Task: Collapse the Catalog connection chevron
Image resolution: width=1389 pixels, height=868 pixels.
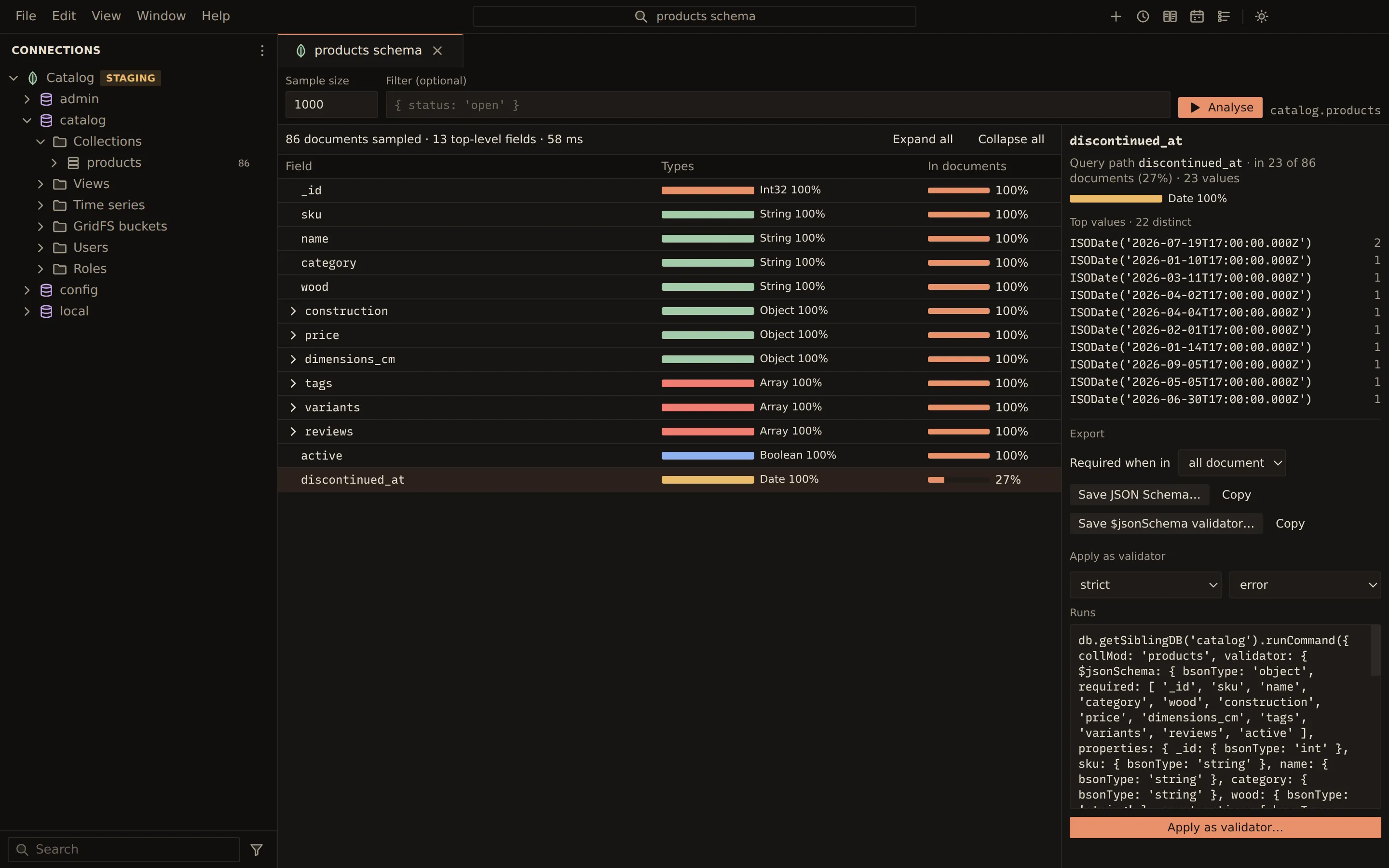Action: (14, 78)
